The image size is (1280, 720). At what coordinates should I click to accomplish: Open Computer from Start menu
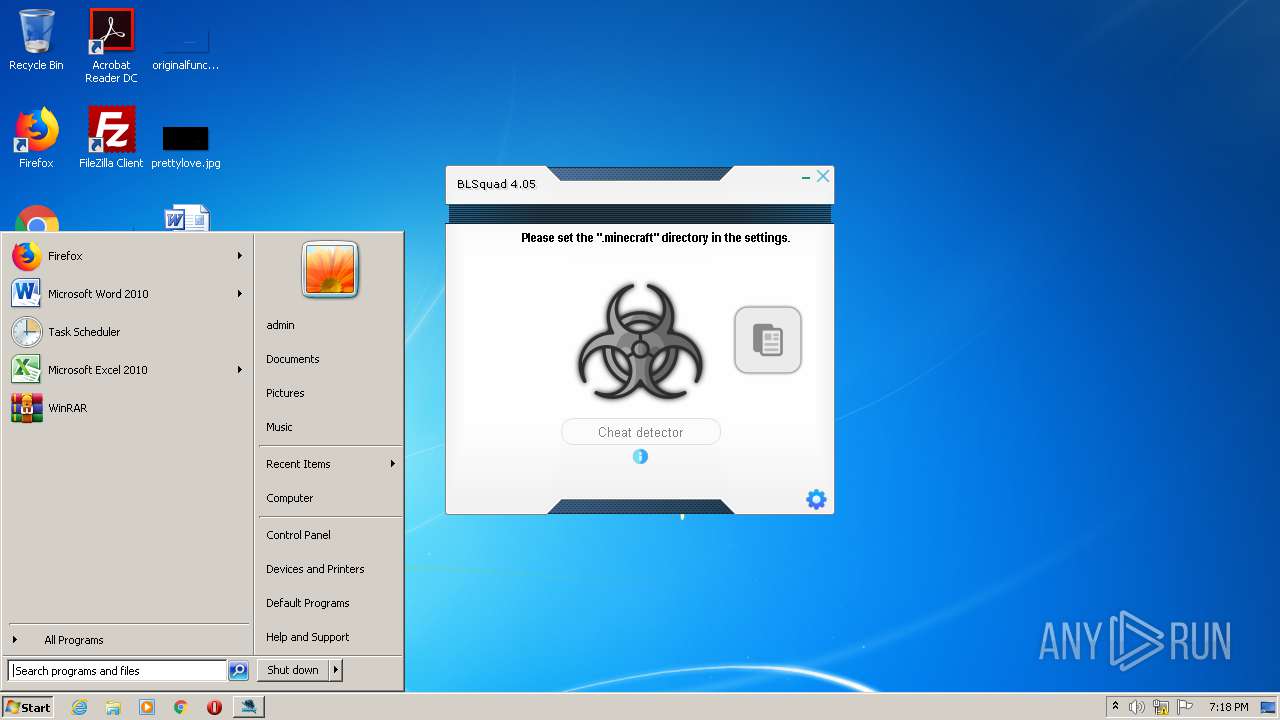click(x=289, y=498)
